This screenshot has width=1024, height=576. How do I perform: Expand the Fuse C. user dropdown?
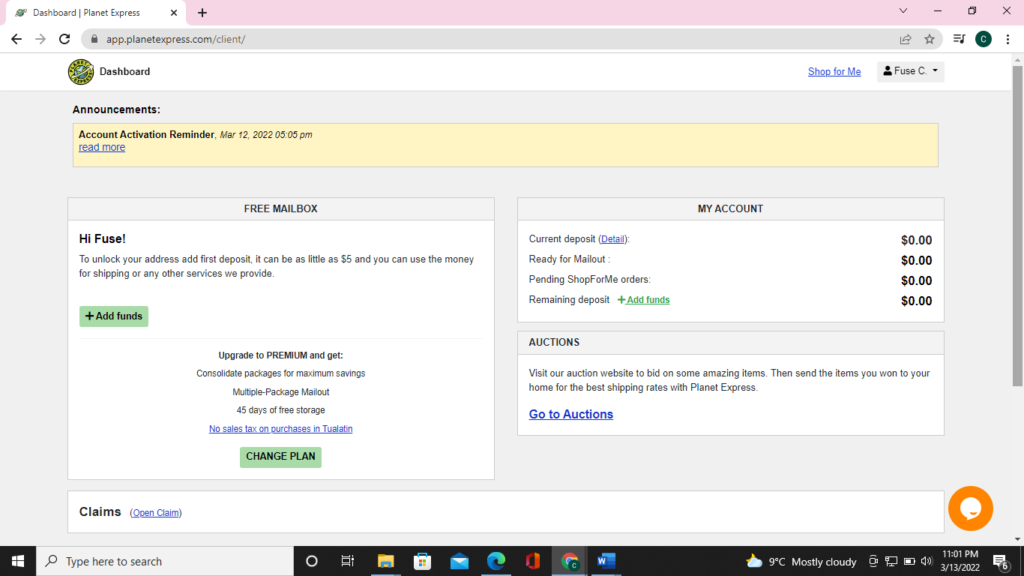(910, 71)
